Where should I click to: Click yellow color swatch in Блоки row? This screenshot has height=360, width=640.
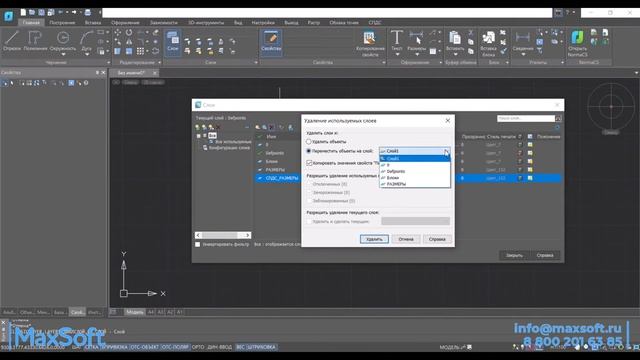530,161
